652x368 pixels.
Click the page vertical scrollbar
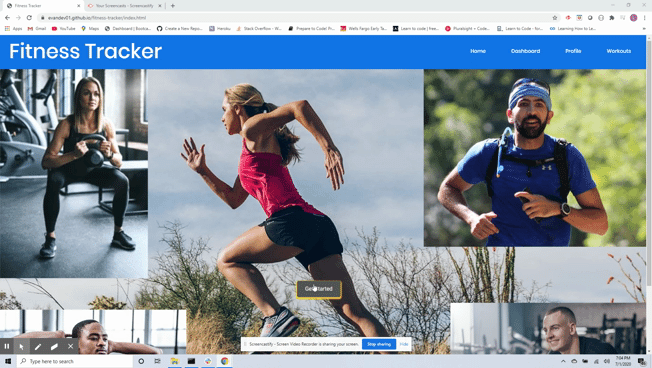coord(649,162)
